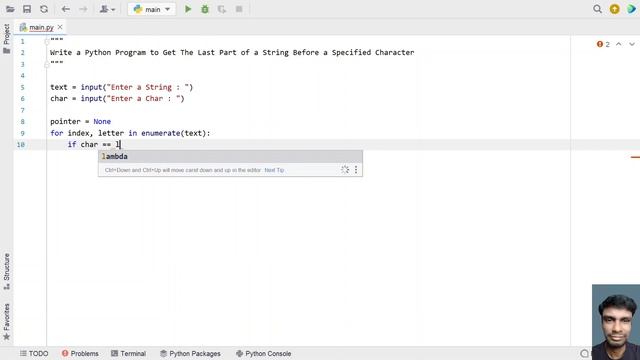This screenshot has height=360, width=640.
Task: Select lambda from the completion popup
Action: click(x=230, y=156)
